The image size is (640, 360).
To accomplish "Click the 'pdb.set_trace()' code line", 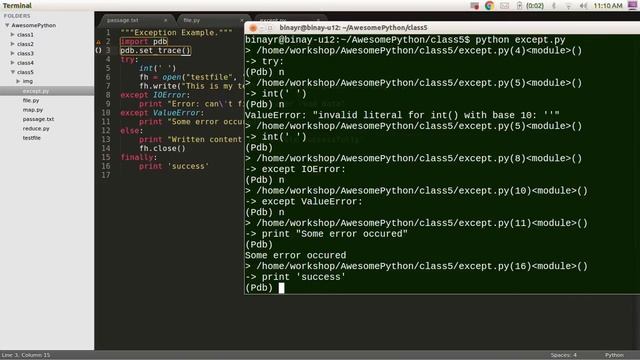I will (156, 51).
